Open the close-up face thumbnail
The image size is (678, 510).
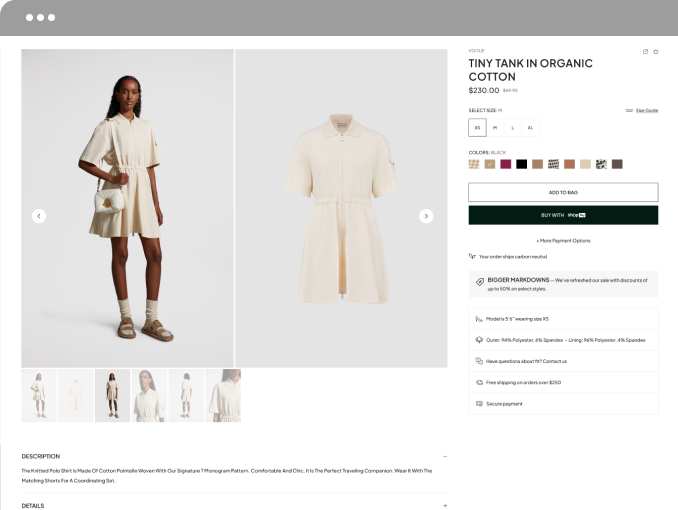[x=149, y=395]
